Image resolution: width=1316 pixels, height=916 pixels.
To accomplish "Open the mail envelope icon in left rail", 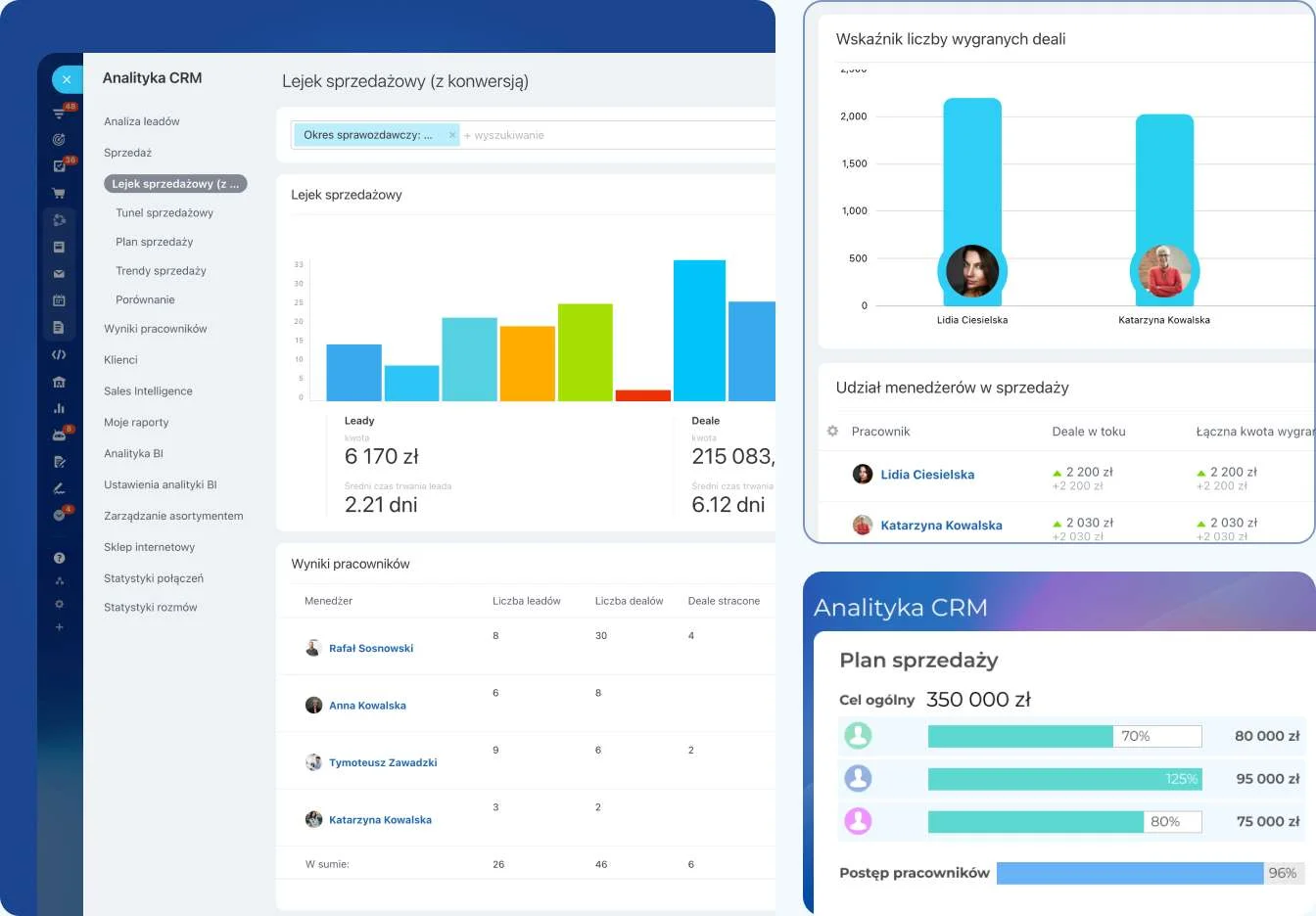I will (x=59, y=274).
